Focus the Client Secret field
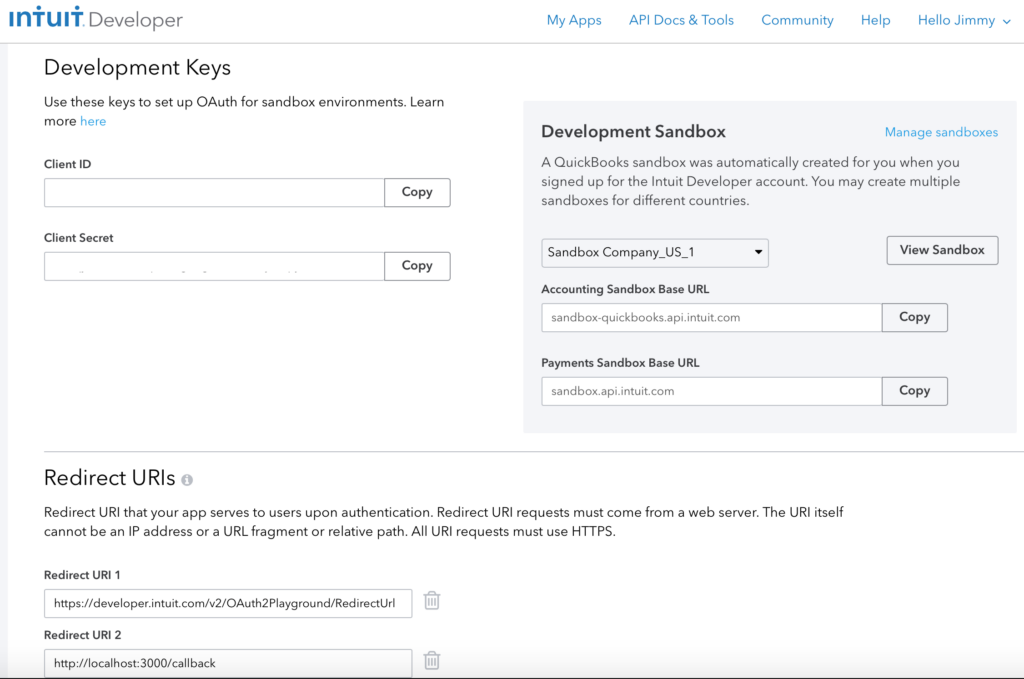Image resolution: width=1024 pixels, height=679 pixels. pyautogui.click(x=214, y=266)
